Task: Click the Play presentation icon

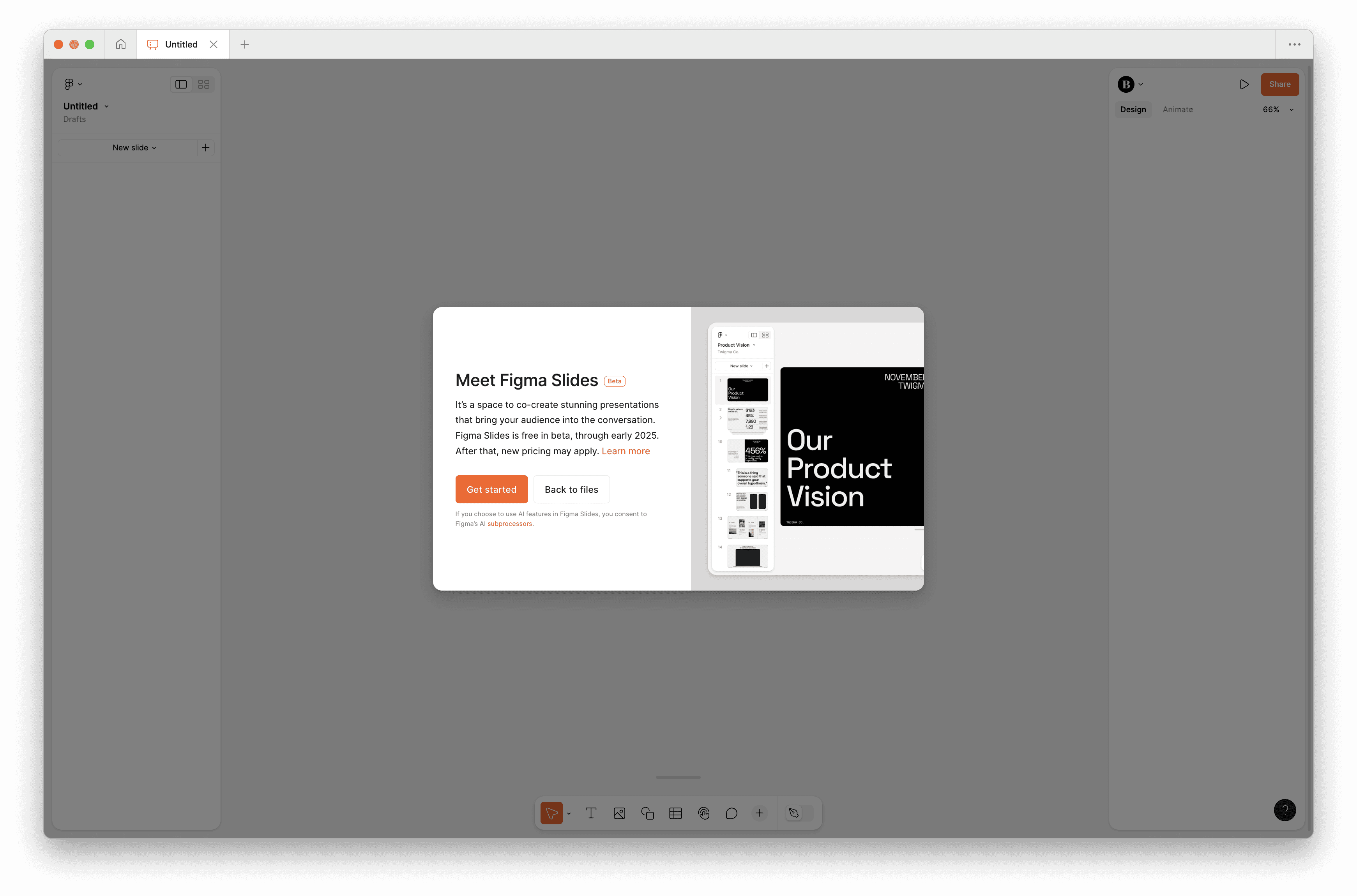Action: 1244,85
